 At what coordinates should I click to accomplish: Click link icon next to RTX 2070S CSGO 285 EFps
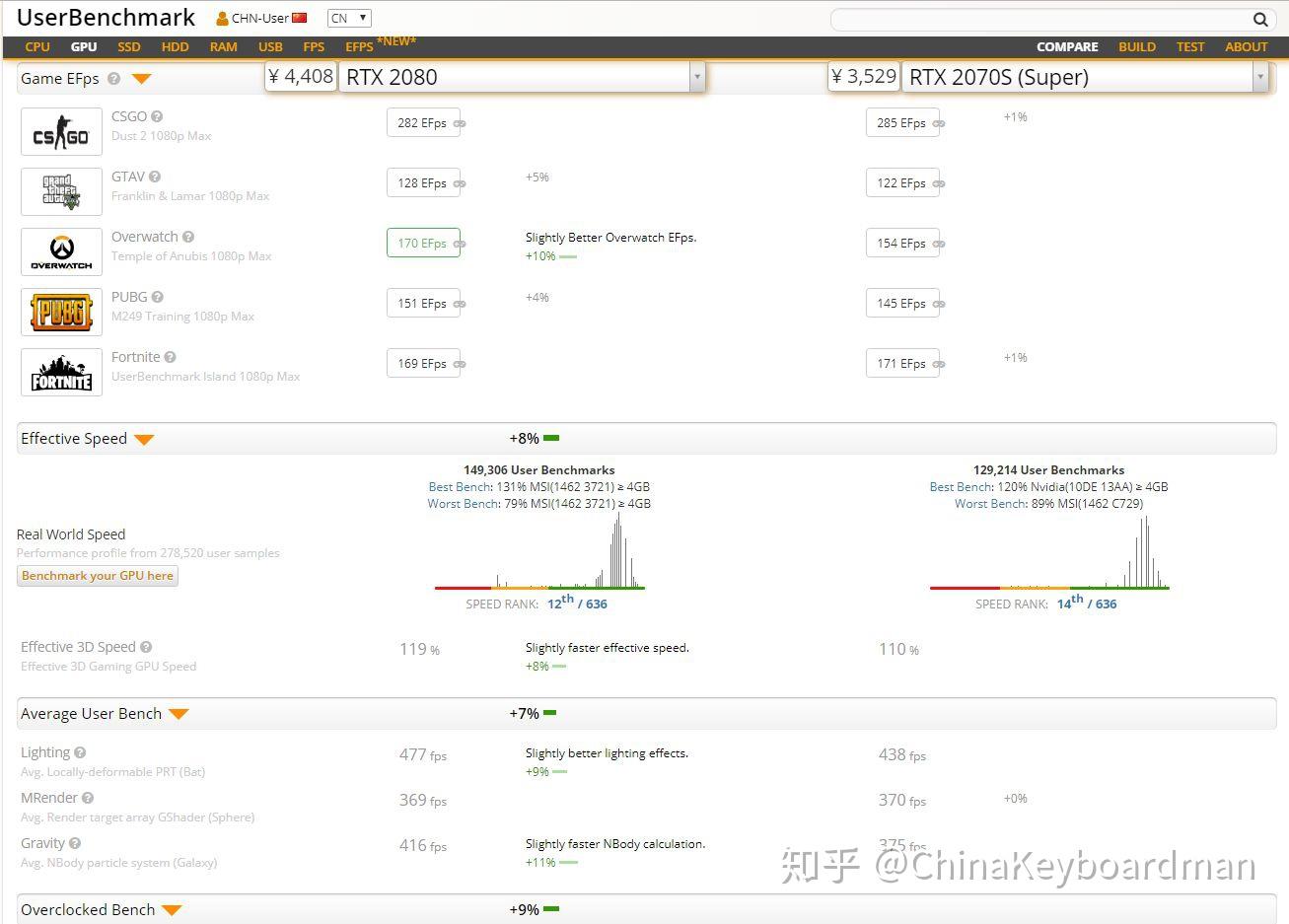pyautogui.click(x=939, y=124)
